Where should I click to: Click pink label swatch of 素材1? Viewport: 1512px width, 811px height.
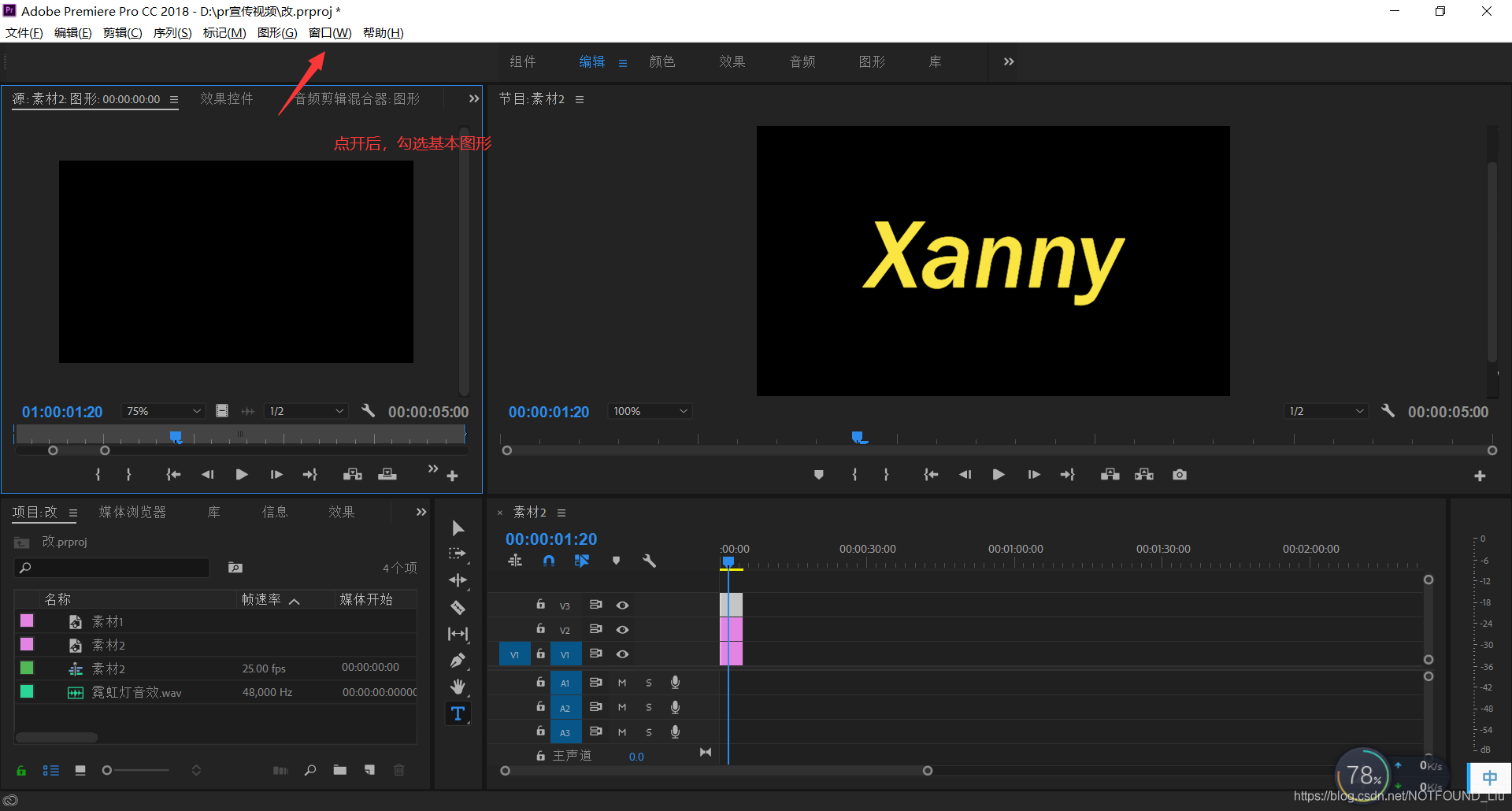(27, 620)
